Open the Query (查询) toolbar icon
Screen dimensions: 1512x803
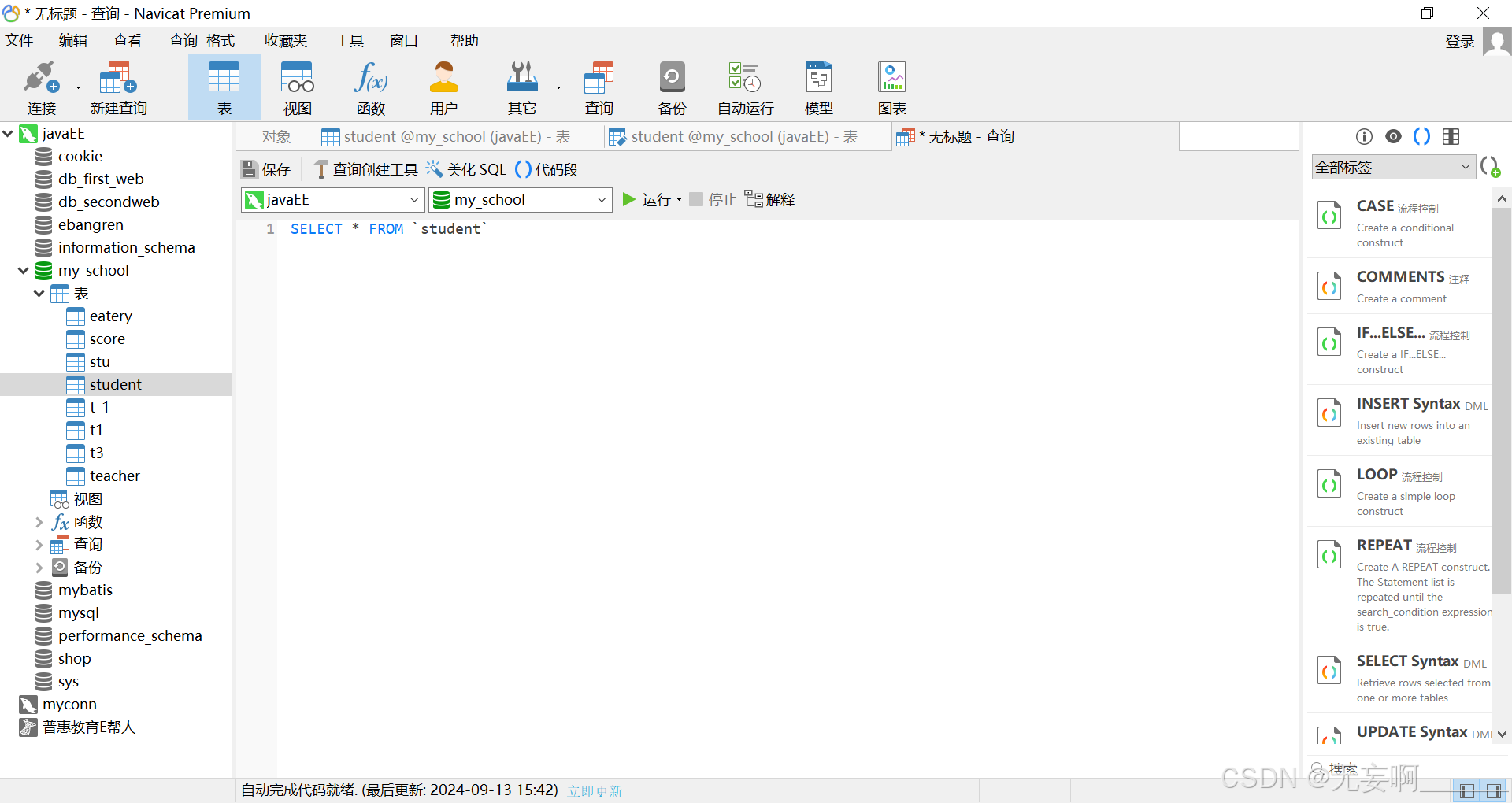tap(599, 87)
